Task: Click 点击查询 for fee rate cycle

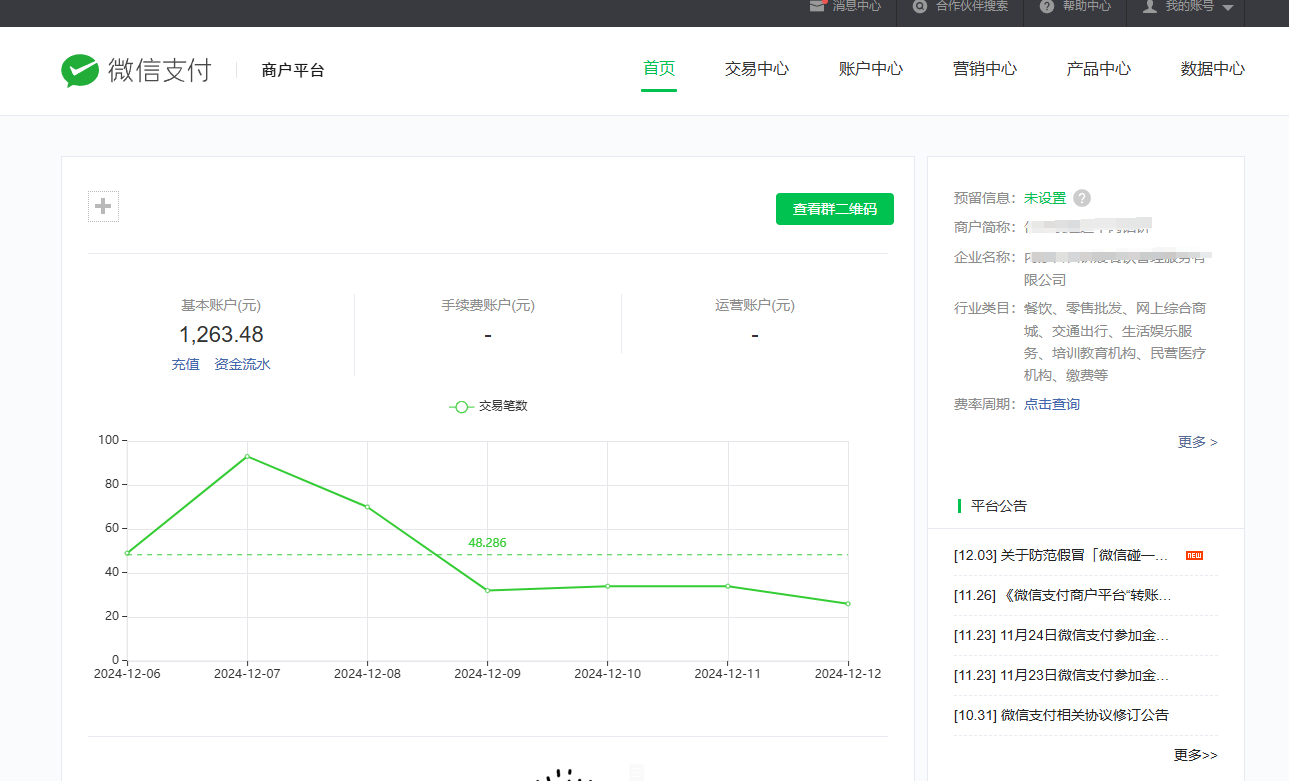Action: tap(1052, 404)
